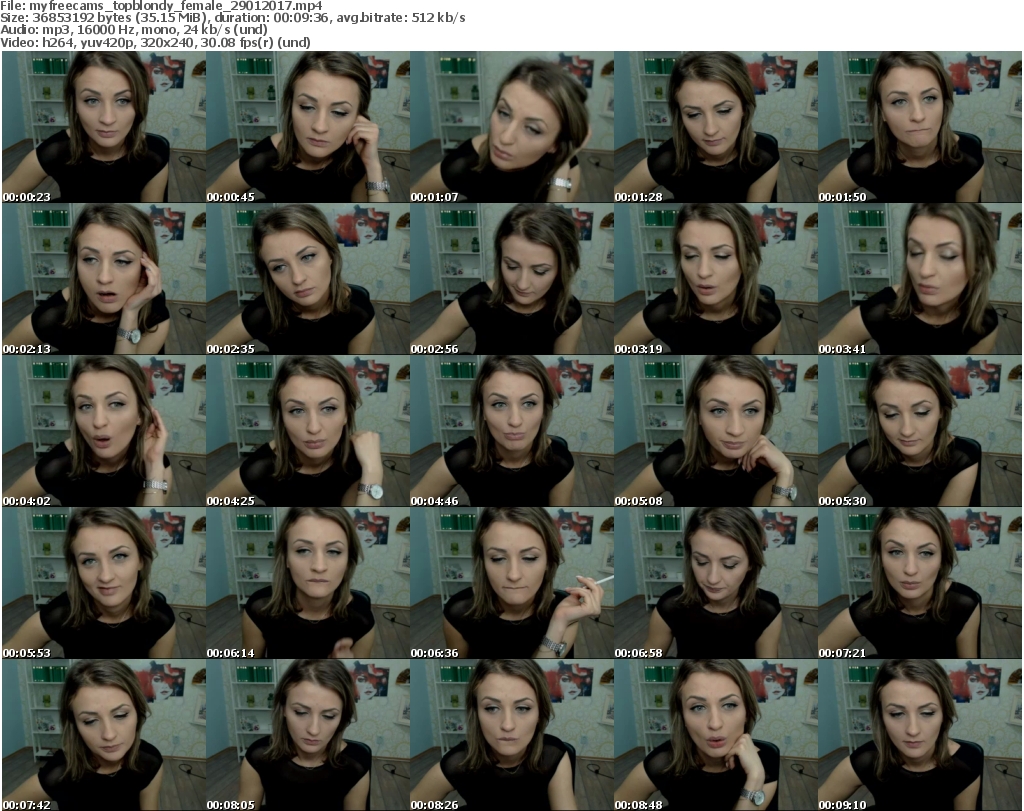
Task: Open the thumbnail stamped 00:01:07
Action: (x=511, y=127)
